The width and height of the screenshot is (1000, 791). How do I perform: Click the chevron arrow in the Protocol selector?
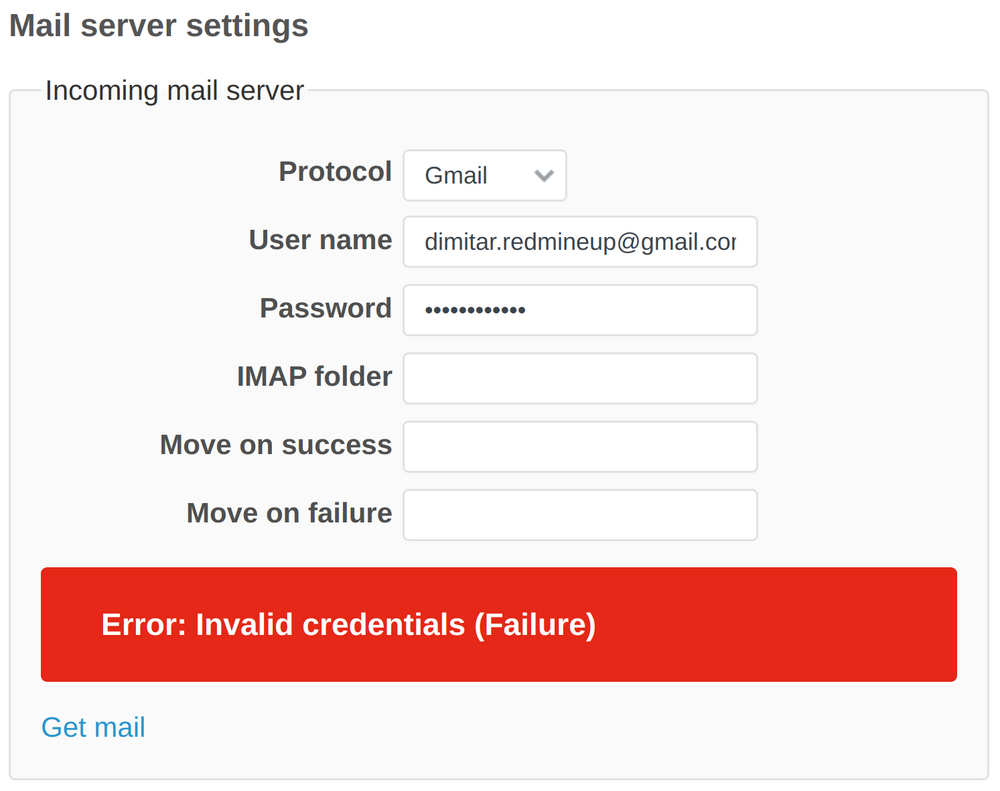[x=544, y=176]
